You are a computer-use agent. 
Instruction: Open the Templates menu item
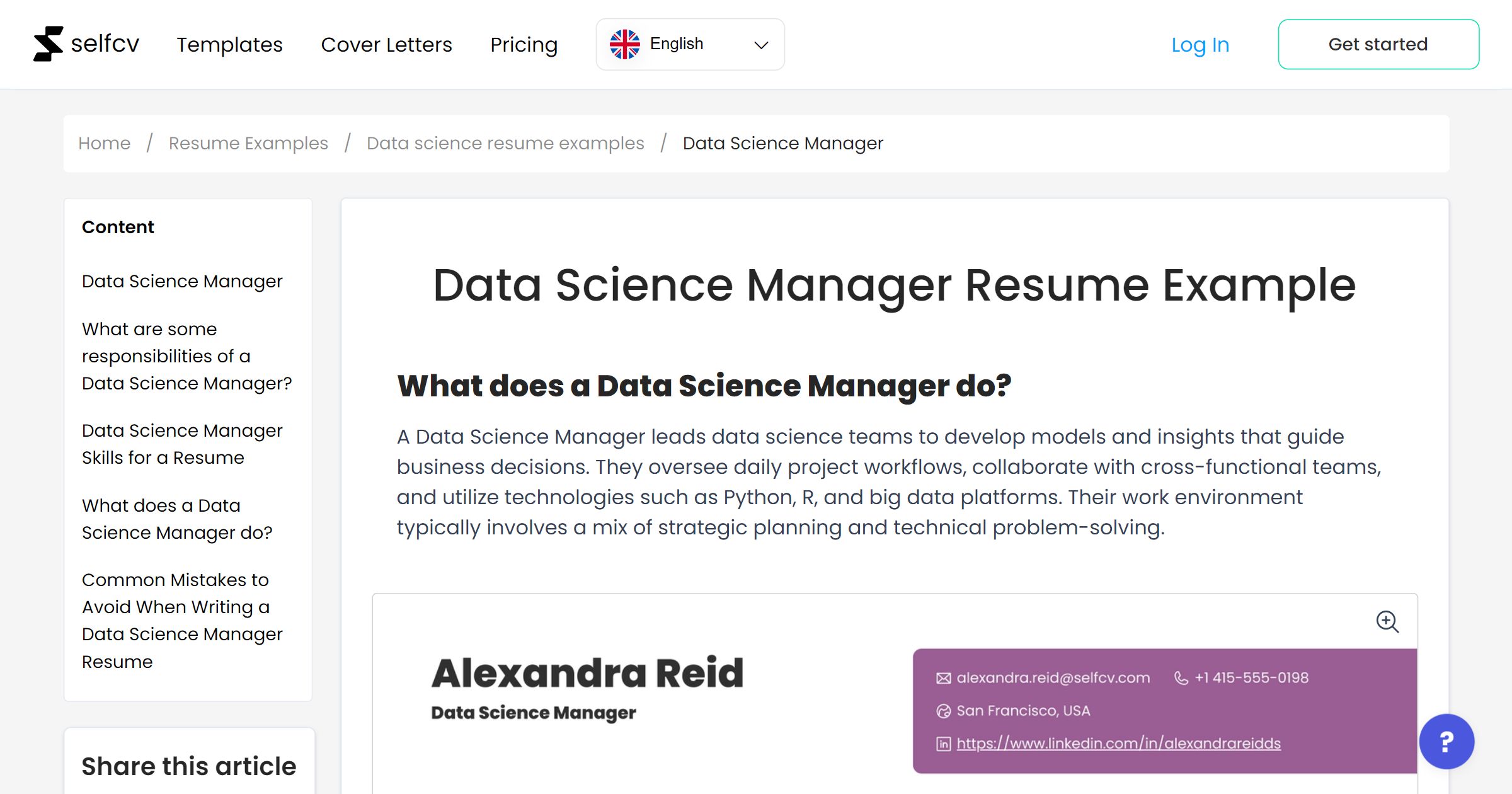pos(229,45)
